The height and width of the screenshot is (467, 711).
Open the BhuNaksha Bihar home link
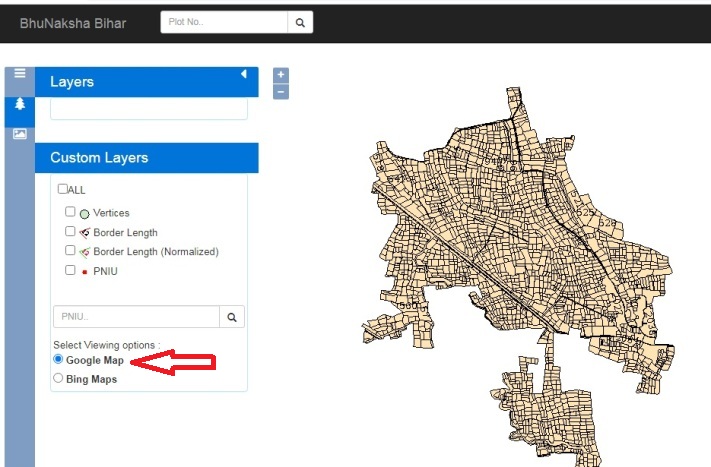(x=73, y=23)
